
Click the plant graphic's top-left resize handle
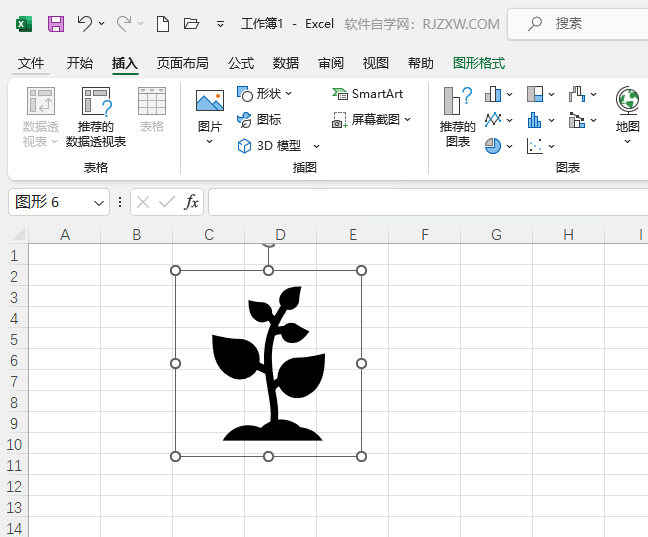(176, 271)
